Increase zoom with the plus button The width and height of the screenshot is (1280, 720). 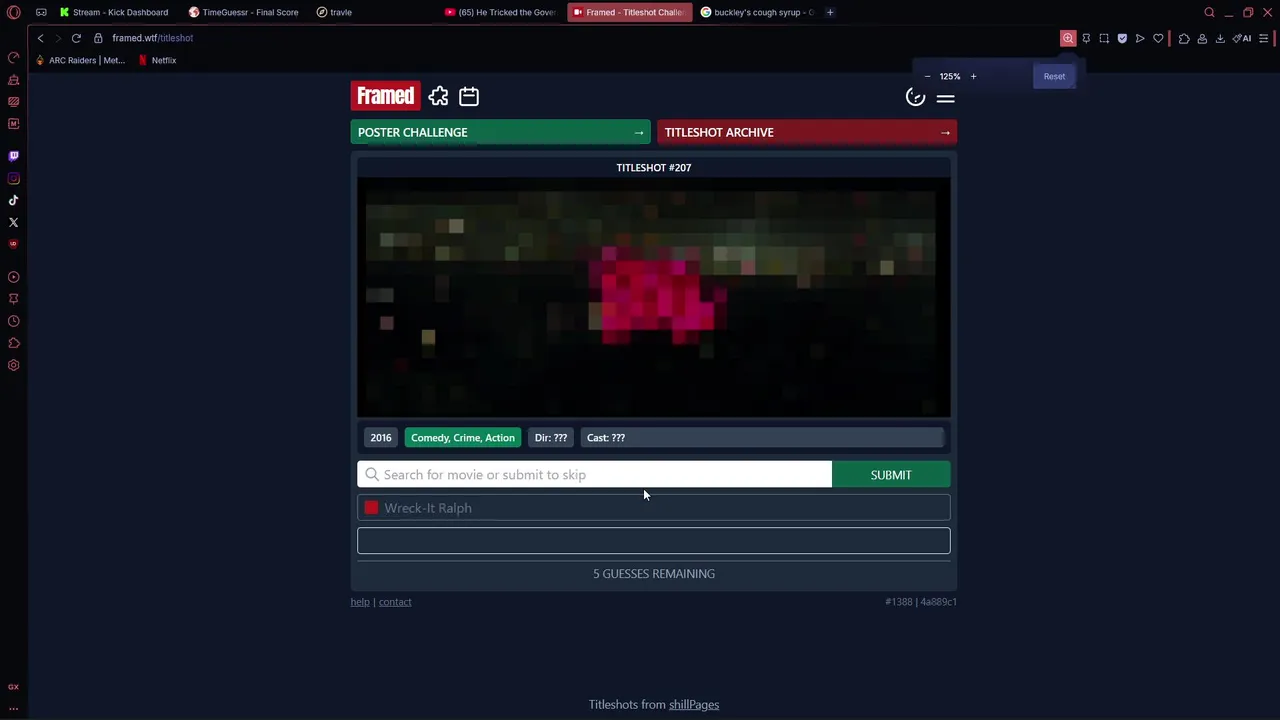click(973, 76)
